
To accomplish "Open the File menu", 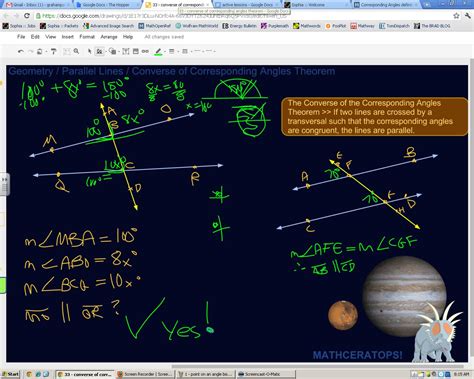I will pyautogui.click(x=21, y=37).
